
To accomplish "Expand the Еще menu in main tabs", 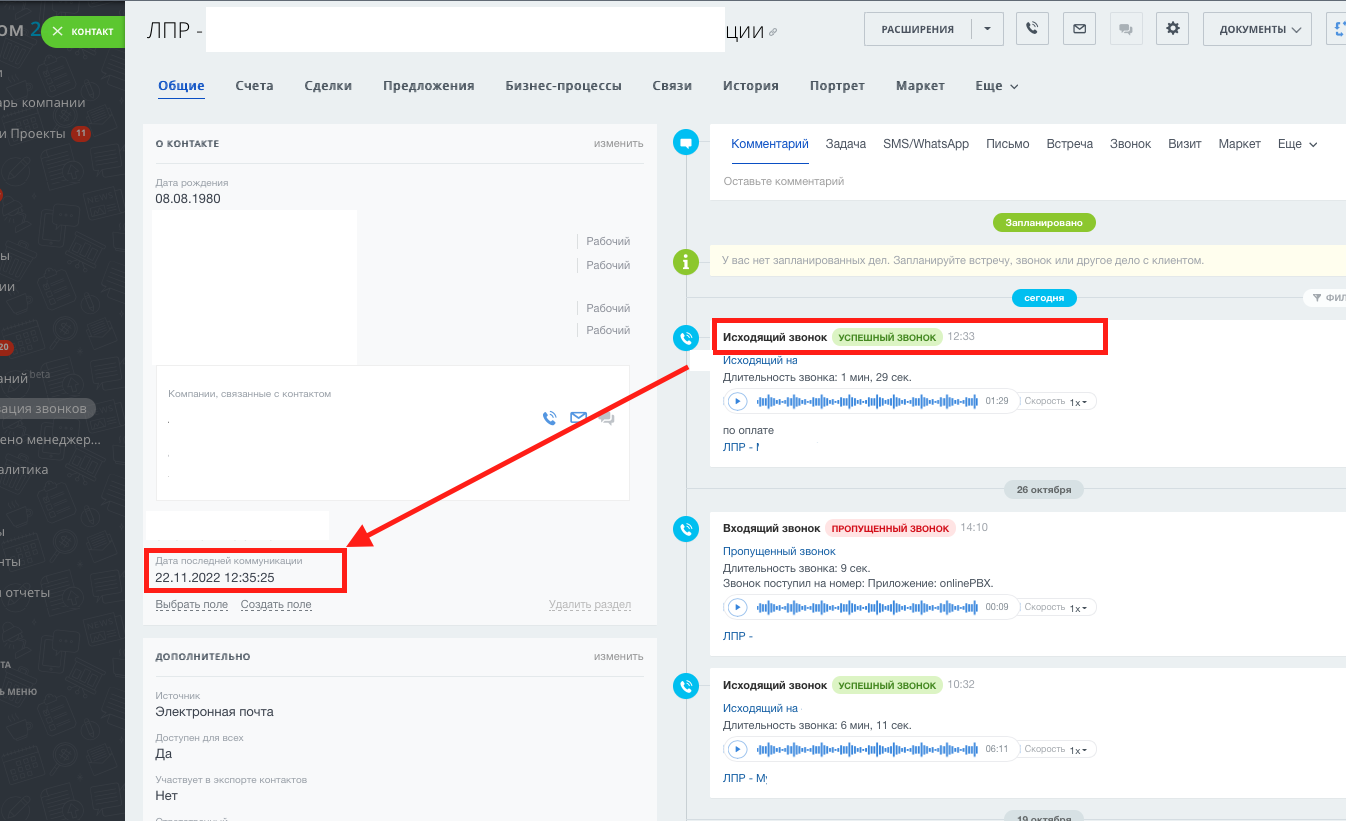I will (x=996, y=86).
